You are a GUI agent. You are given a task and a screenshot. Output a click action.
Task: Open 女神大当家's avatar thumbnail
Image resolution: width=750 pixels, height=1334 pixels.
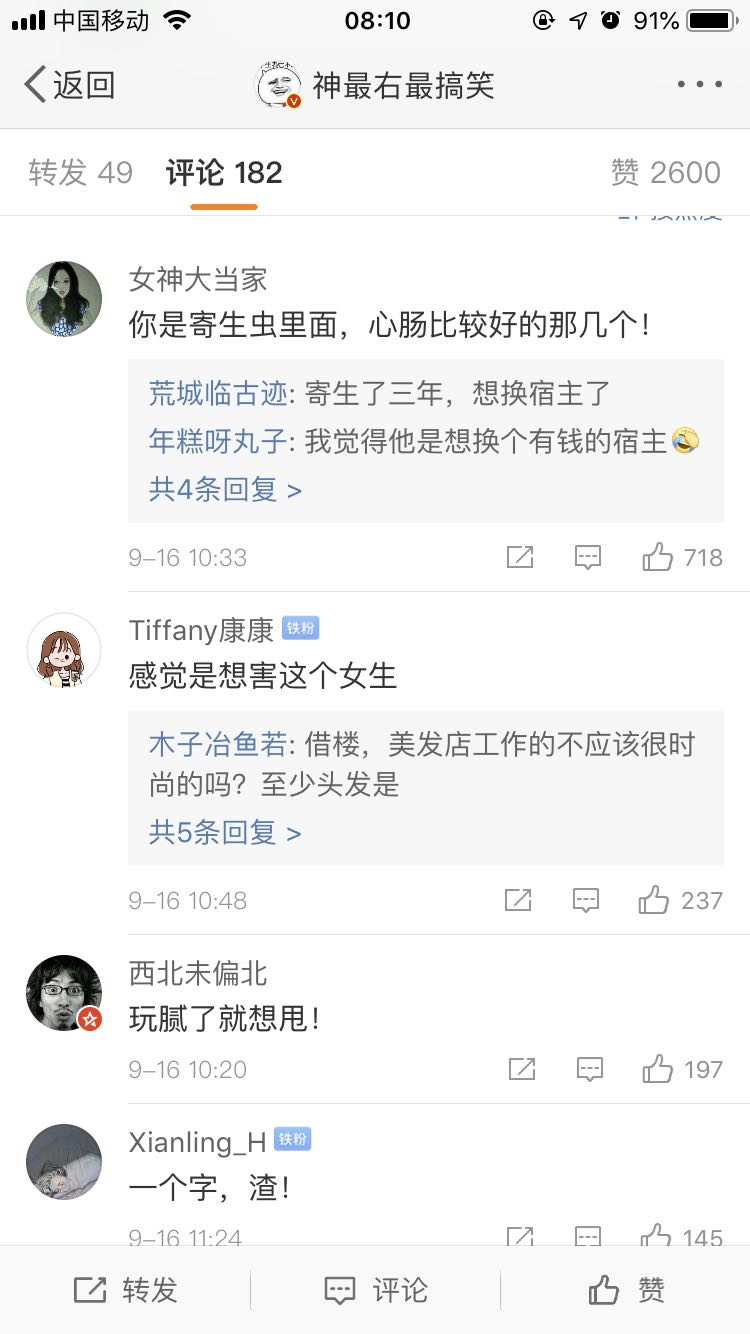(x=64, y=299)
